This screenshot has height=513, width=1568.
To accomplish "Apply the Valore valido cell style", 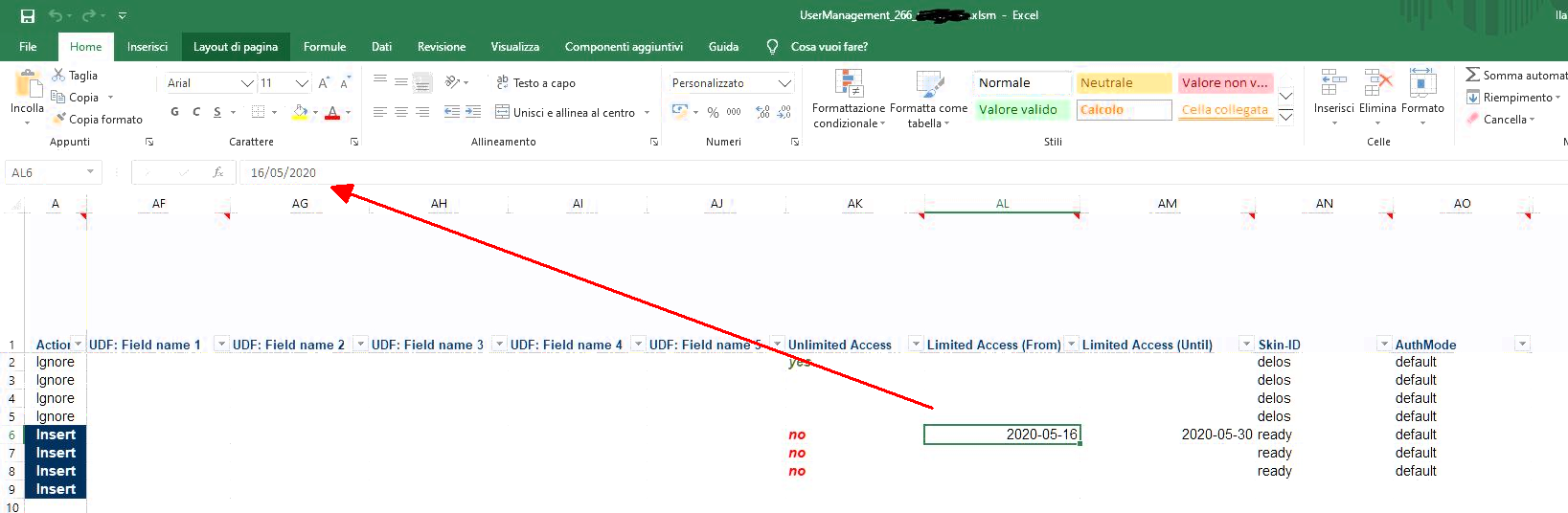I will point(1019,110).
